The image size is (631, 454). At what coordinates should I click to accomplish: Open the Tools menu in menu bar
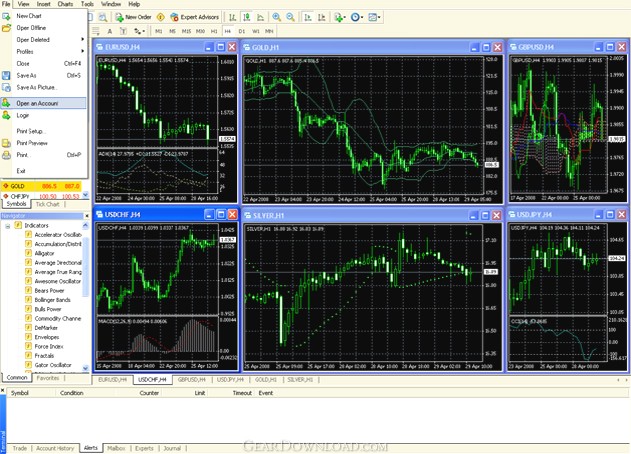click(x=87, y=4)
